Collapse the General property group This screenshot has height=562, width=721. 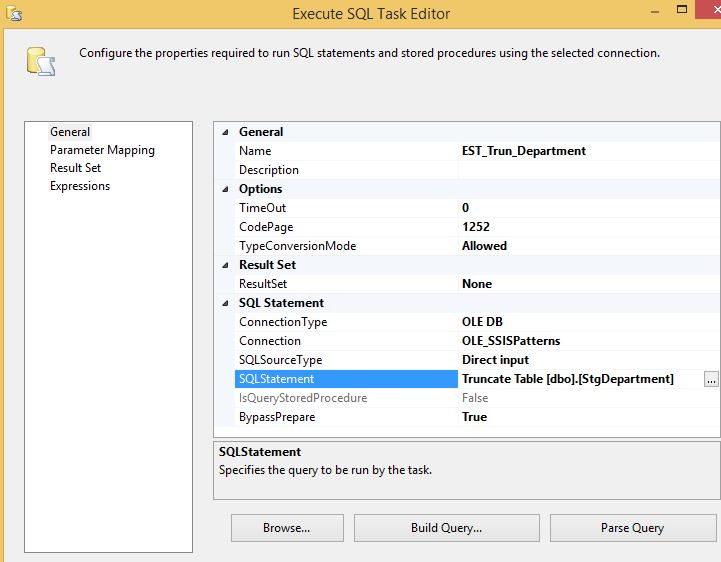pos(225,132)
